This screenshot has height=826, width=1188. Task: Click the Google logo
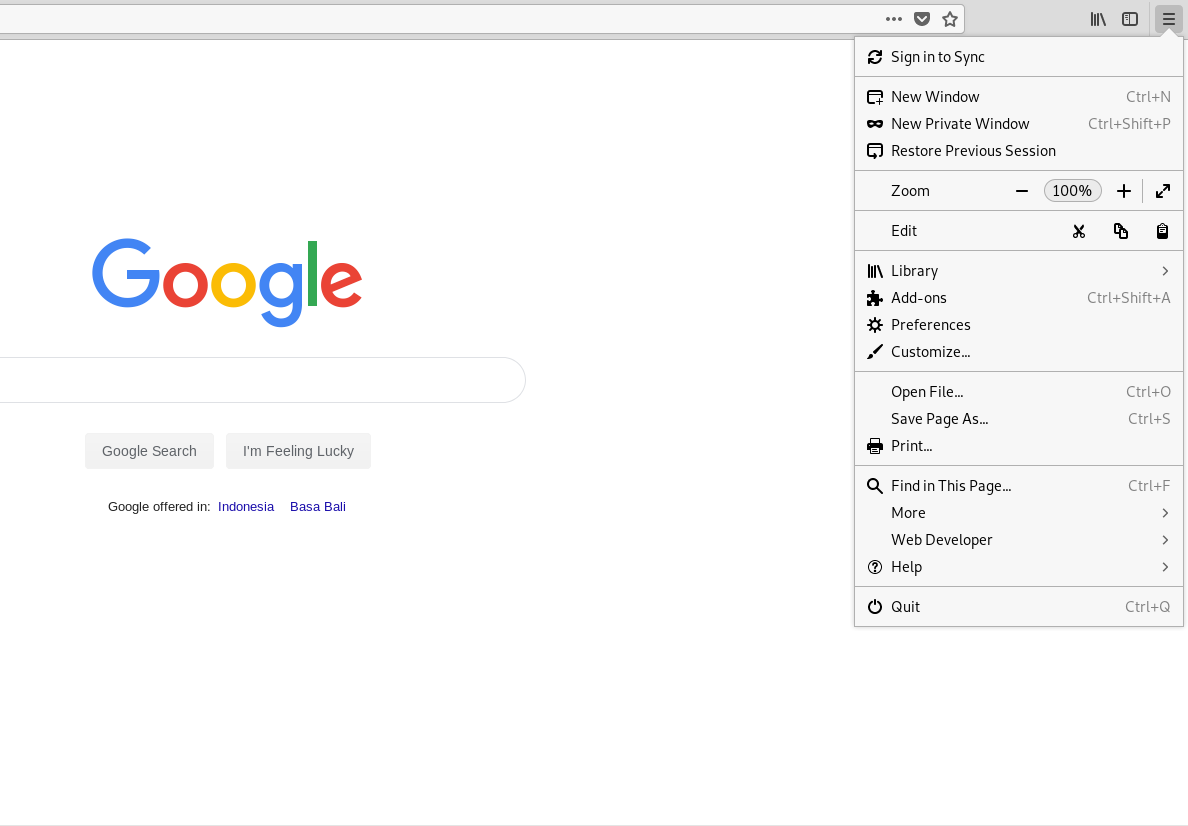(x=227, y=282)
